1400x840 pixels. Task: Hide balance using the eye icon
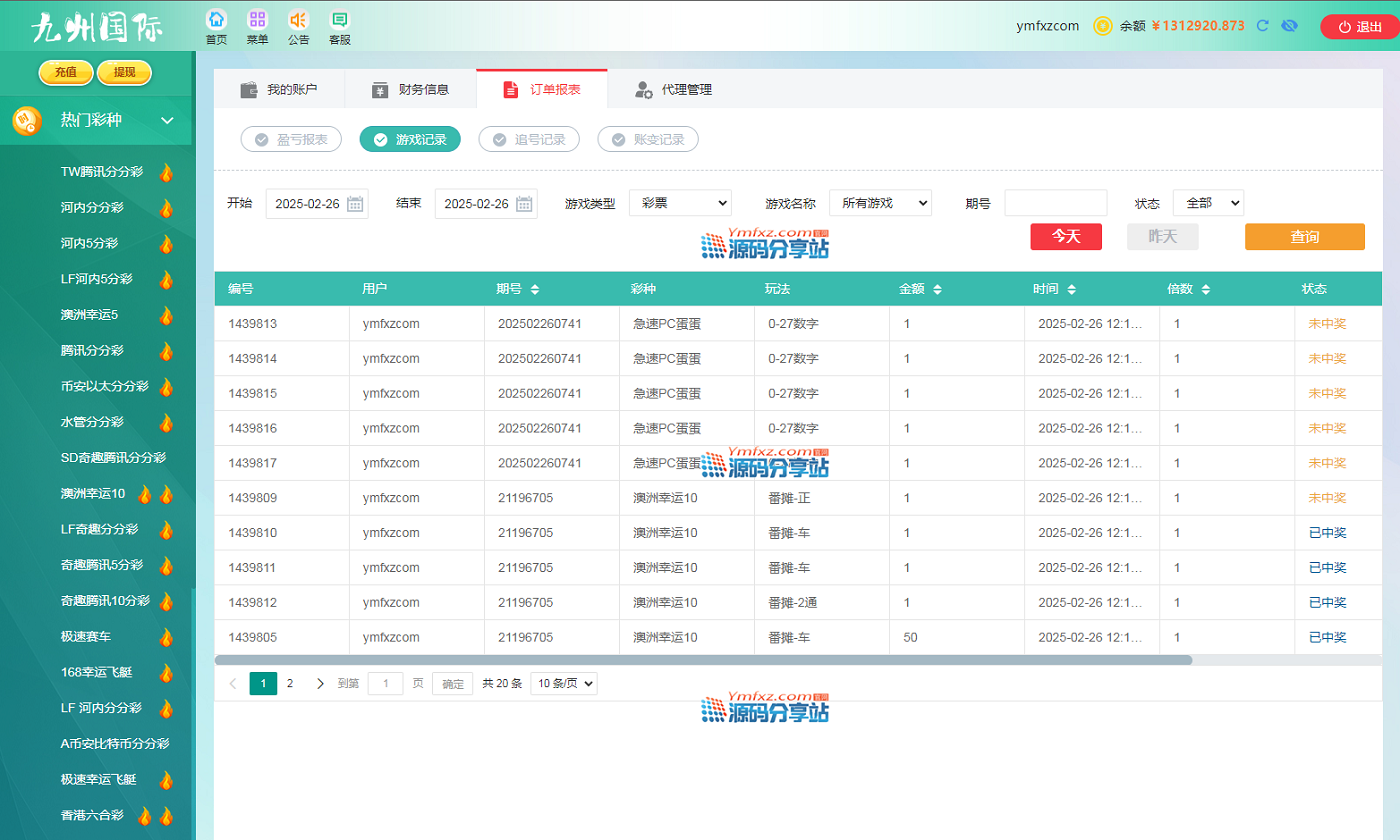point(1289,26)
